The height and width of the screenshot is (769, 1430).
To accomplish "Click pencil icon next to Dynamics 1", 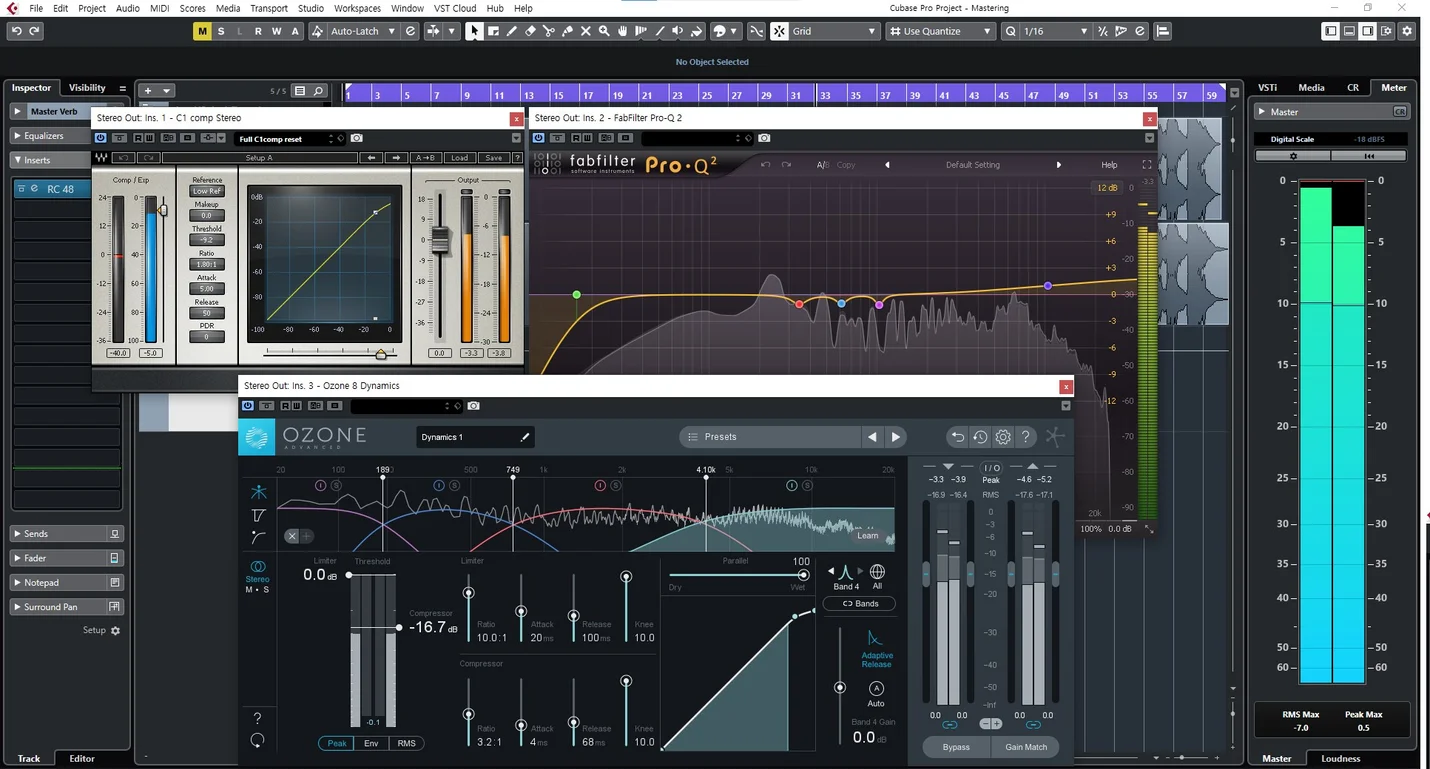I will 524,437.
